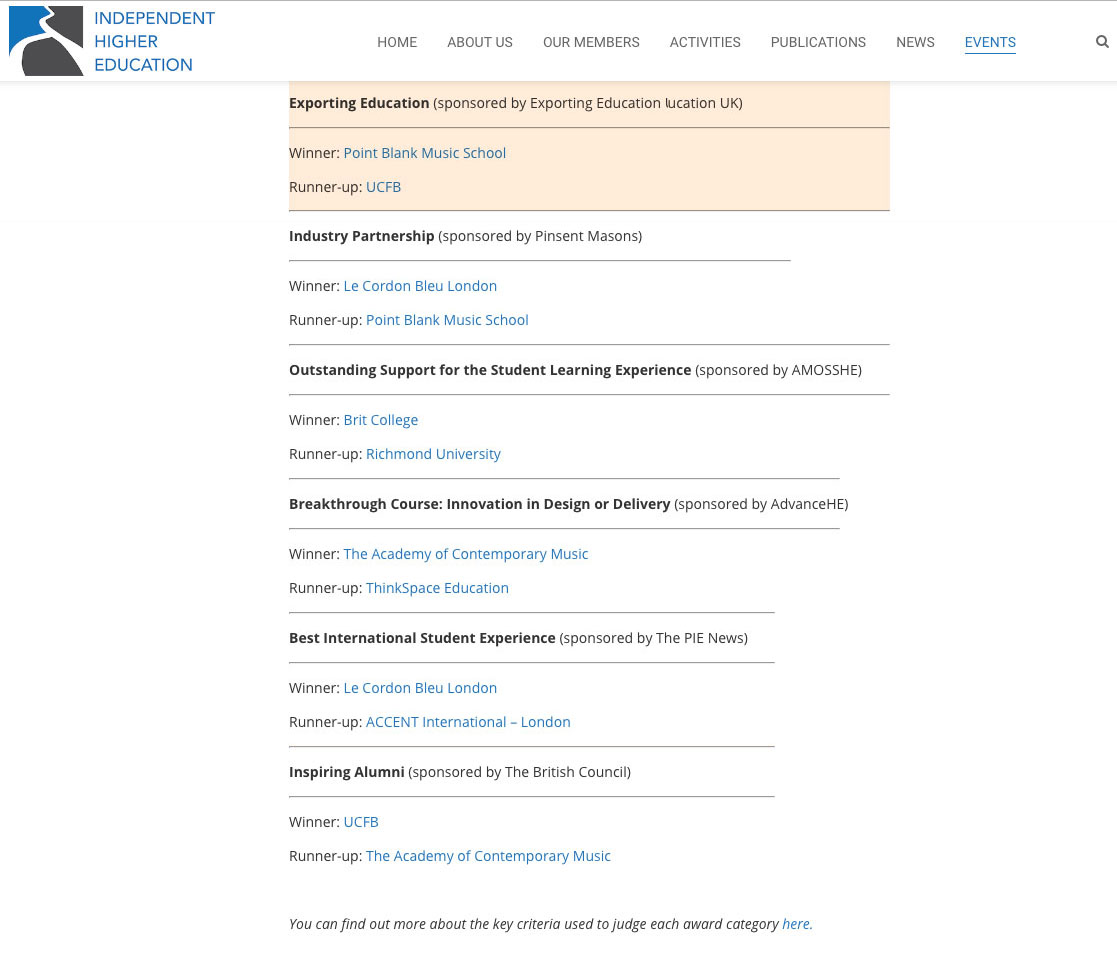
Task: Select the Events navigation item
Action: pos(989,42)
